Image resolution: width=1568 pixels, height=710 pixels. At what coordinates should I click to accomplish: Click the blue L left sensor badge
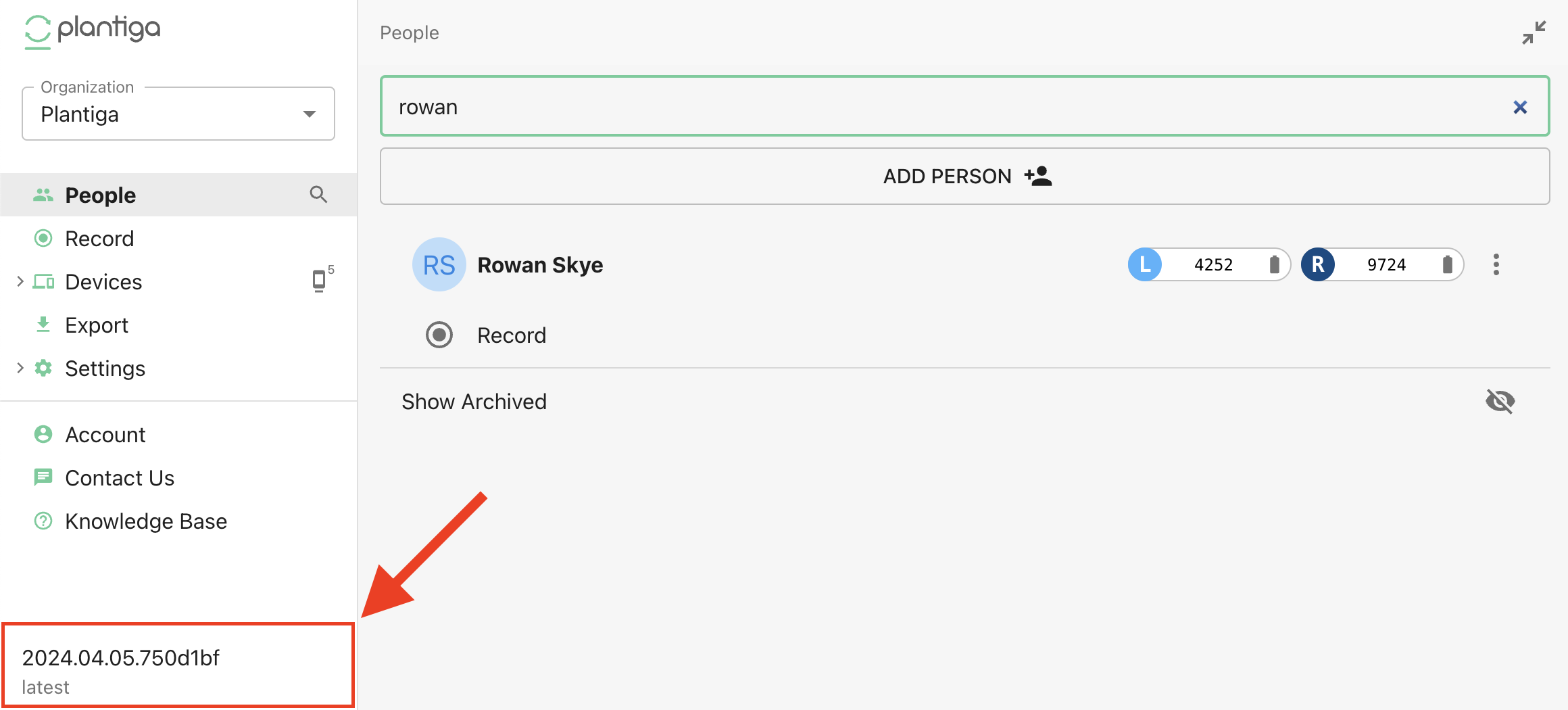[1145, 264]
